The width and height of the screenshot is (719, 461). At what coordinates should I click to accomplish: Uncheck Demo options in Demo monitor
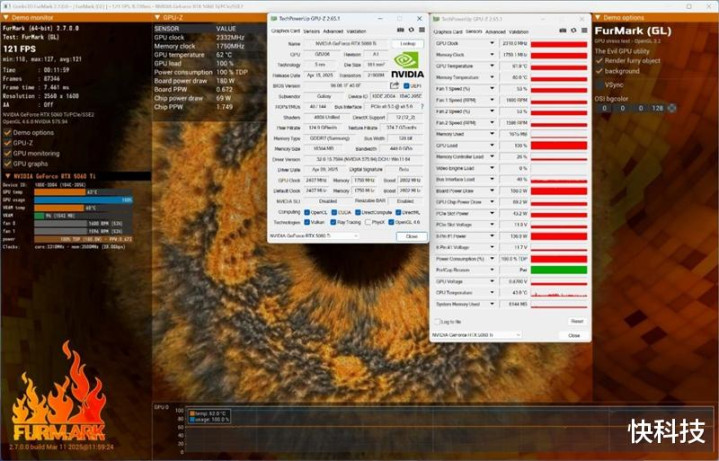[7, 133]
